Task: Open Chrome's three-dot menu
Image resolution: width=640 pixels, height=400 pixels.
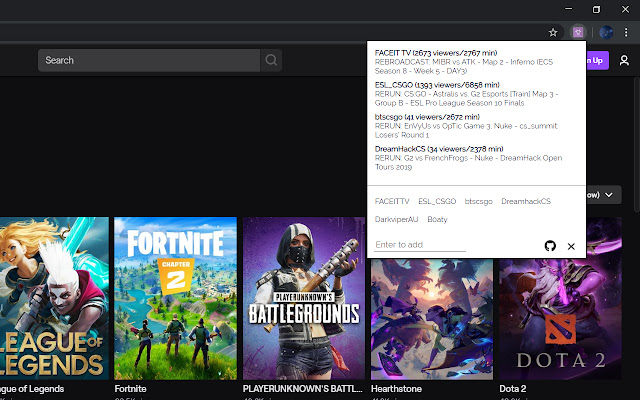Action: tap(626, 32)
